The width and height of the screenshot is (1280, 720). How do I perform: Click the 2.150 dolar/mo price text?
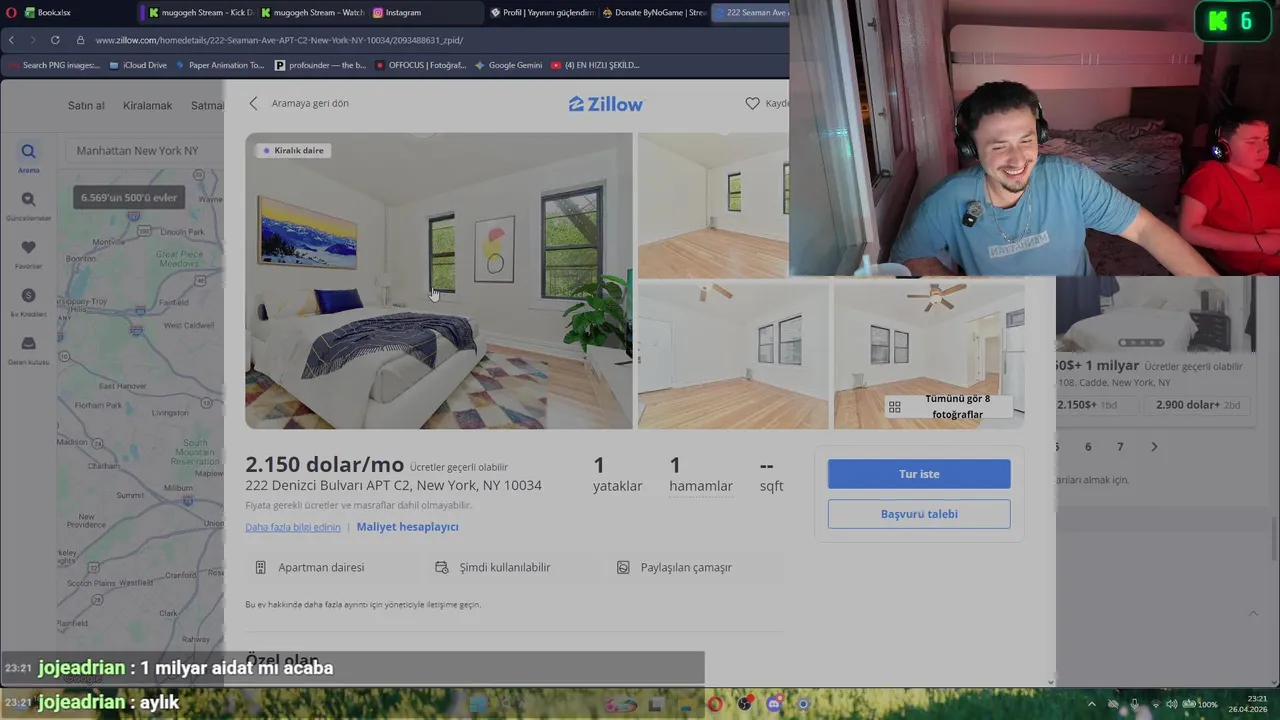click(325, 465)
